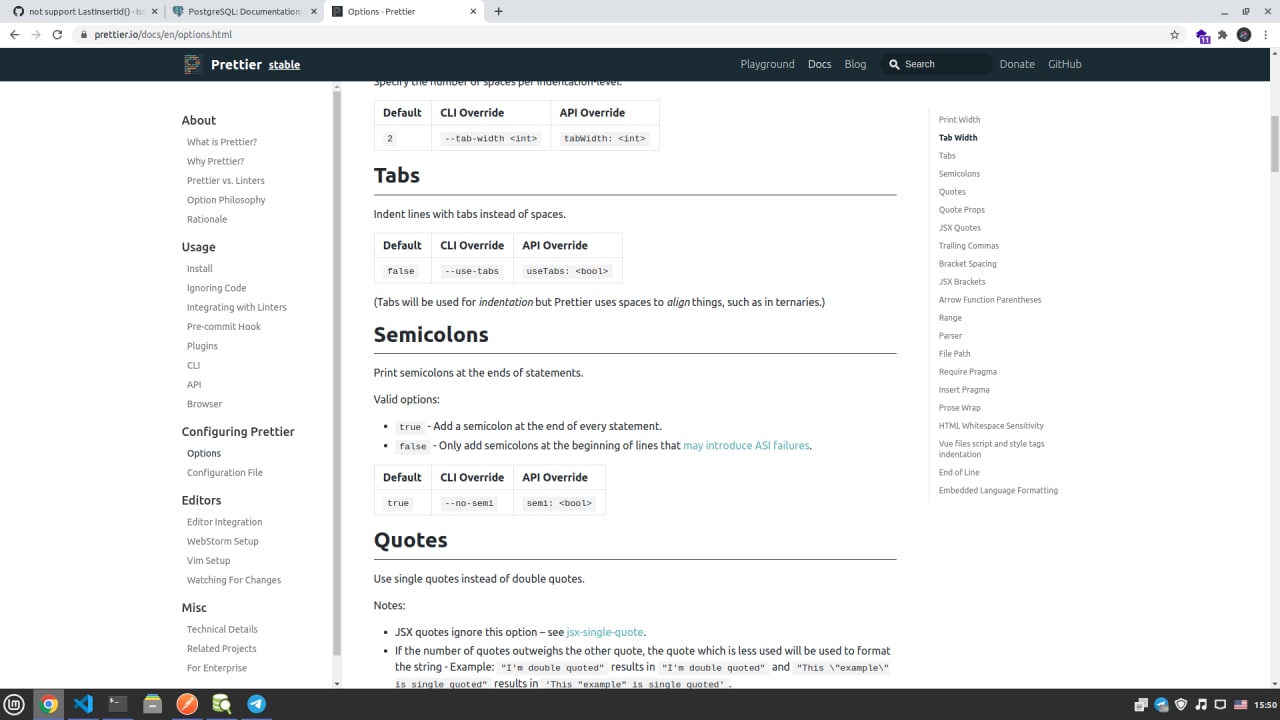Click the shield icon in the system tray
The width and height of the screenshot is (1280, 720).
pyautogui.click(x=1181, y=704)
